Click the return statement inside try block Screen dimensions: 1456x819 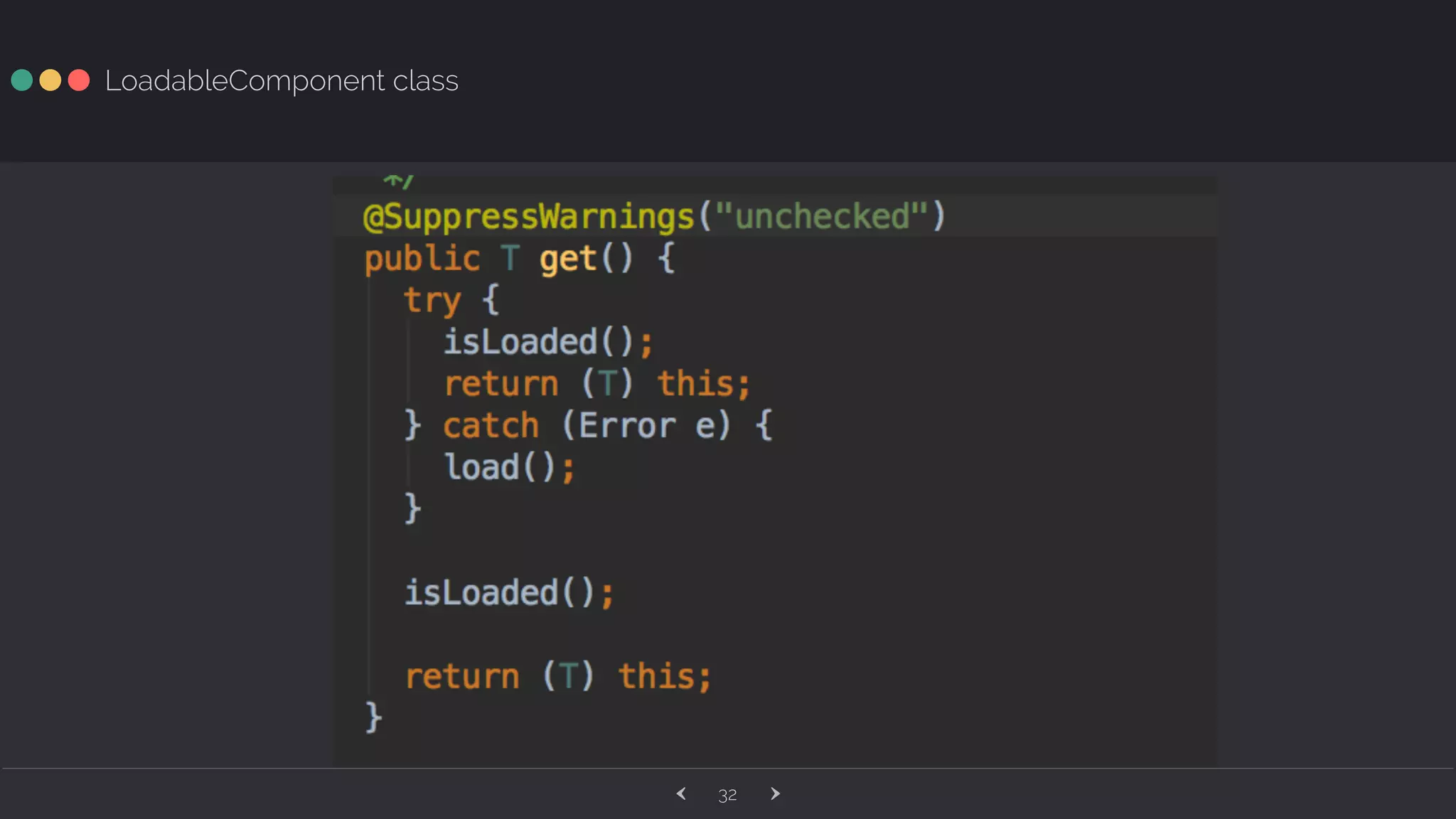[x=596, y=384]
